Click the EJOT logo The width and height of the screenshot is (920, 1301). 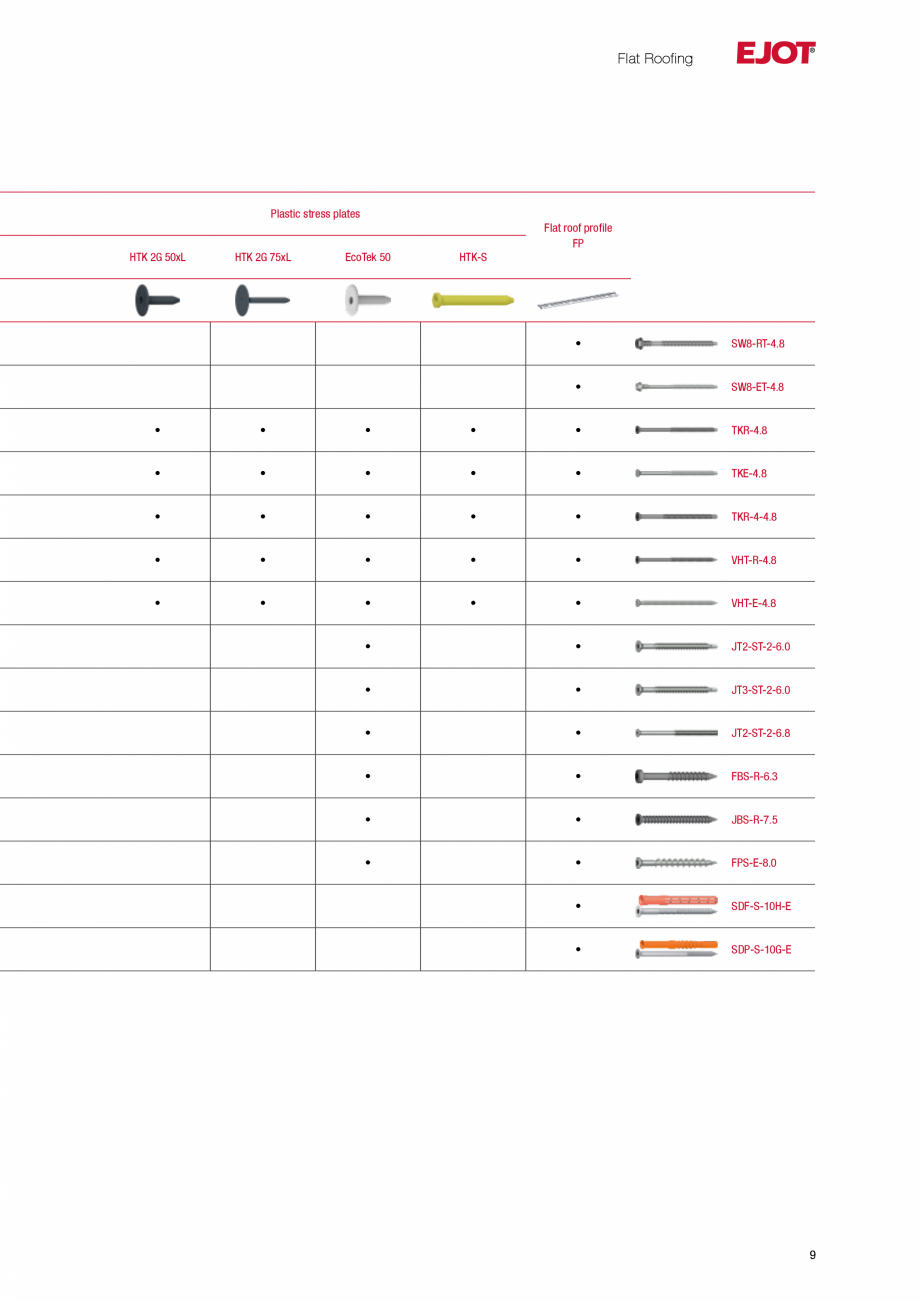pos(775,54)
